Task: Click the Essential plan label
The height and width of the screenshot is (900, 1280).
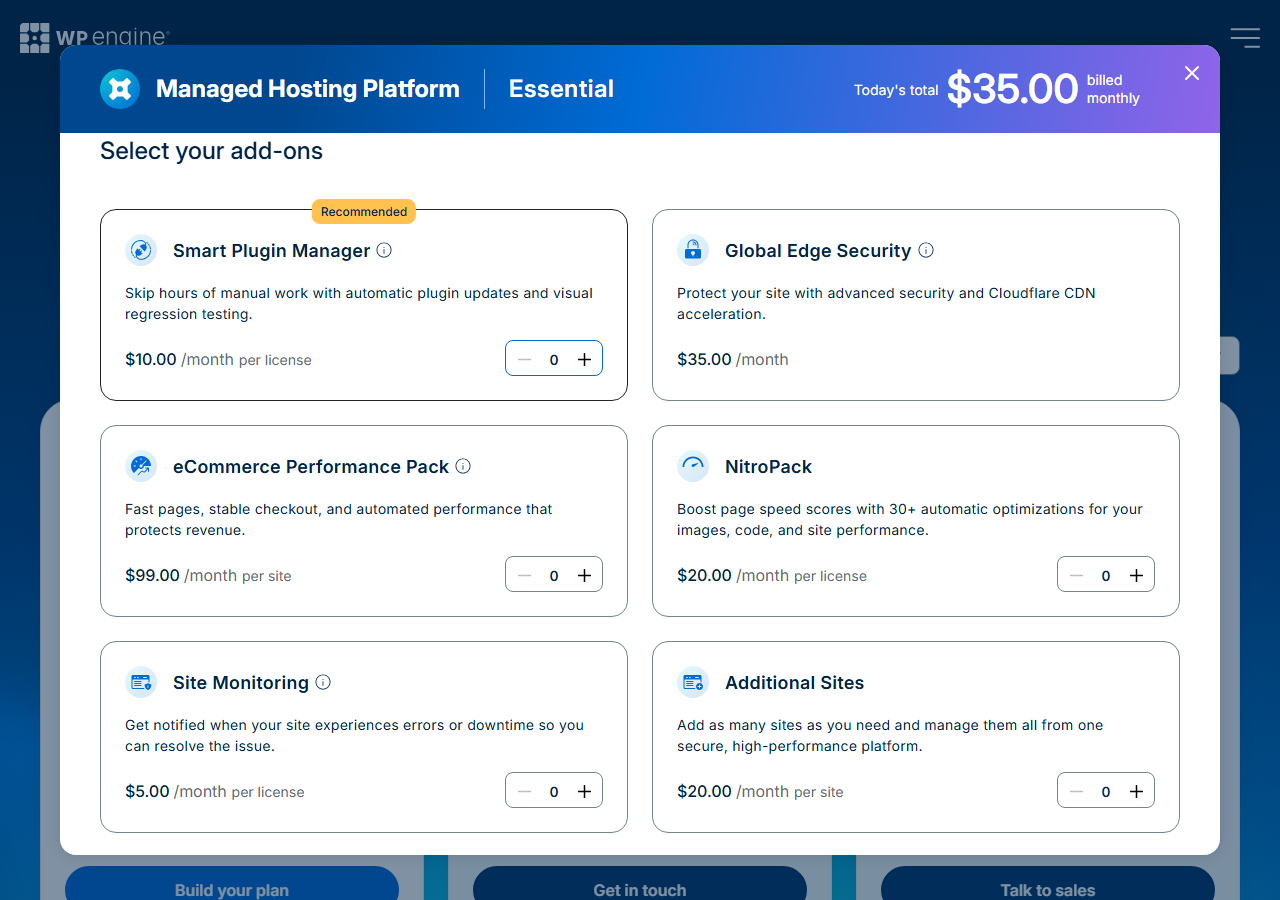Action: coord(561,89)
